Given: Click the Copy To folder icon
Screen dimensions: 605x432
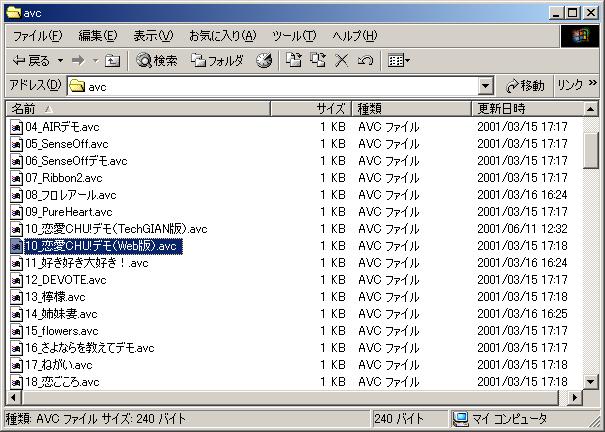Looking at the screenshot, I should (x=318, y=61).
